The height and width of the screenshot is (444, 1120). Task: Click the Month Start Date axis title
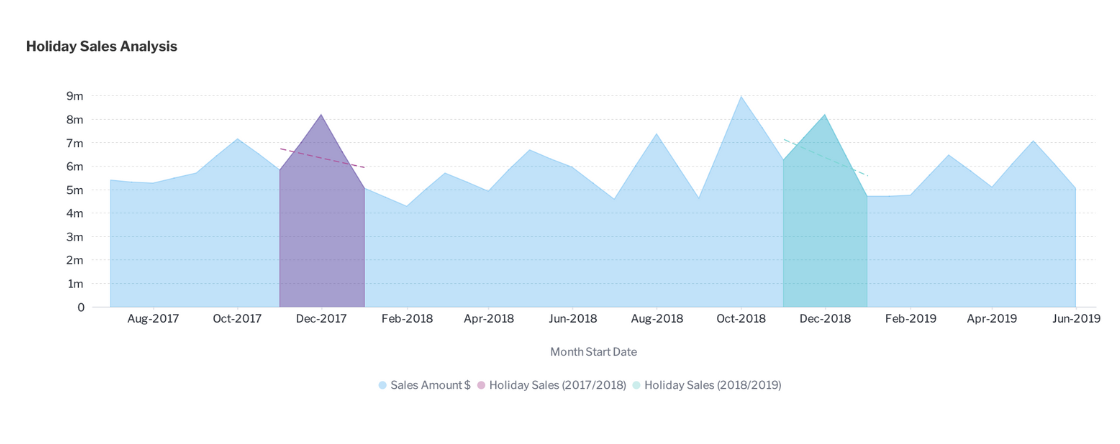pyautogui.click(x=594, y=352)
